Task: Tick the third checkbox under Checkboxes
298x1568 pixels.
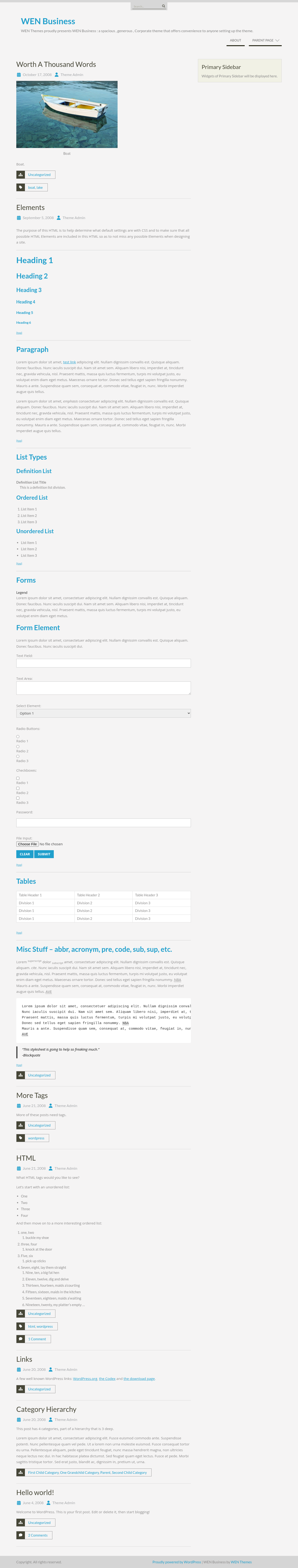Action: (x=18, y=798)
